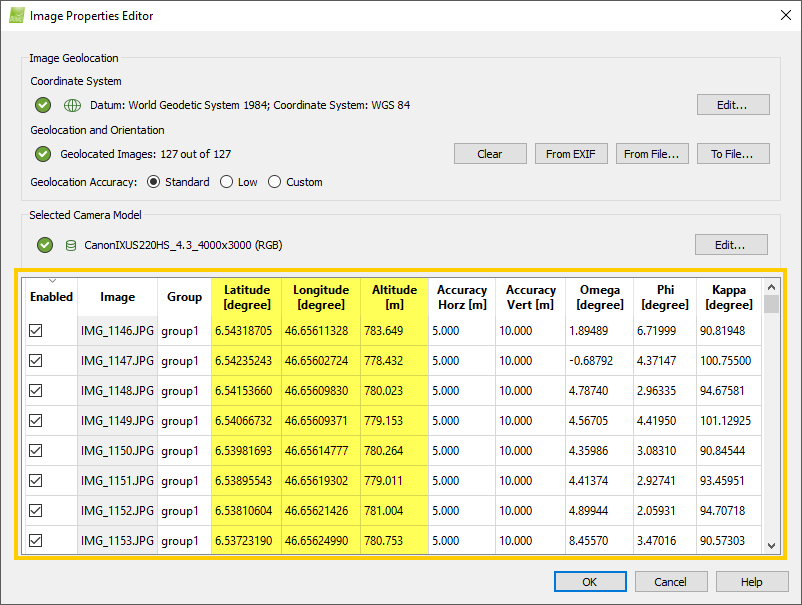
Task: Click Edit button for Coordinate System
Action: click(733, 105)
